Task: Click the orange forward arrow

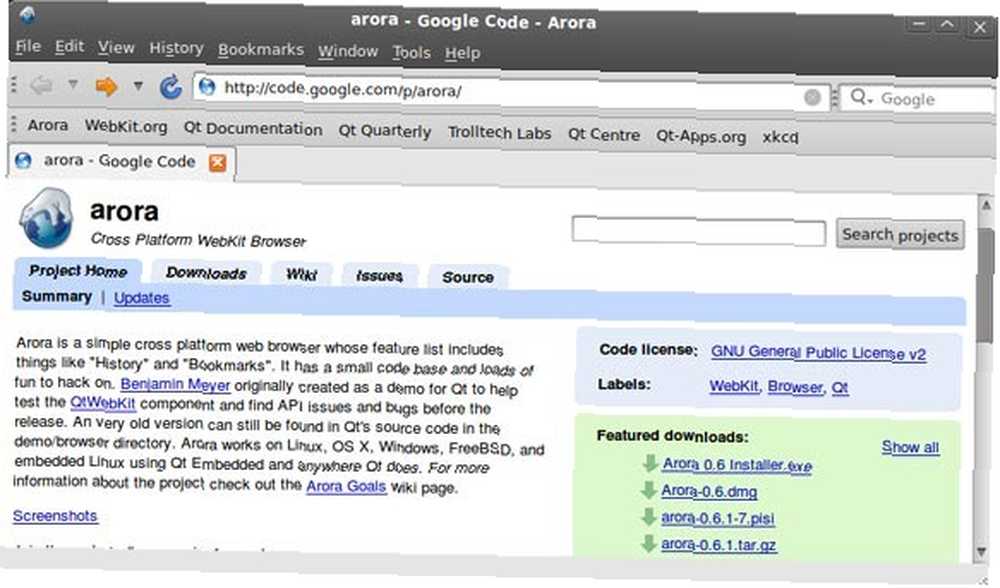Action: pyautogui.click(x=106, y=85)
